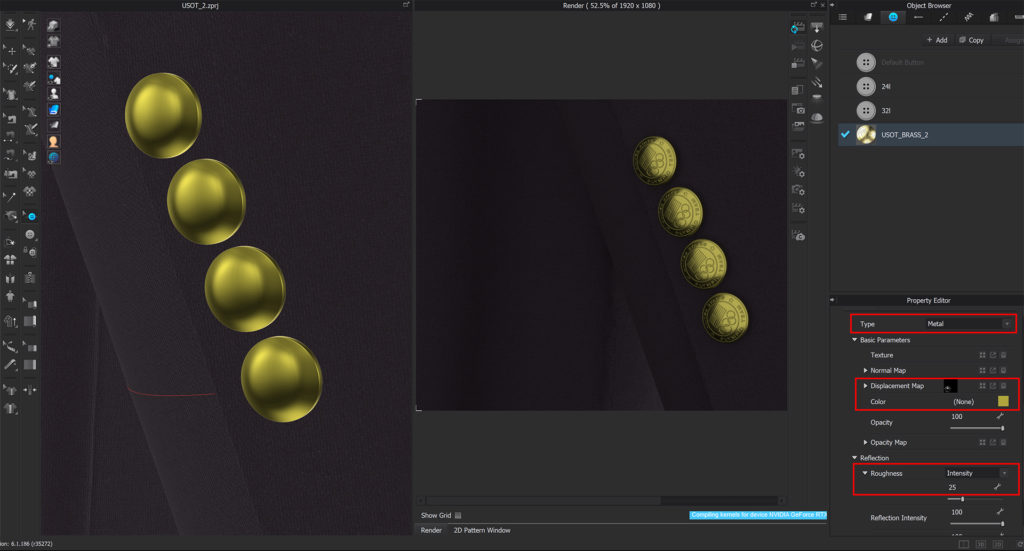
Task: Expand the Opacity Map row
Action: pyautogui.click(x=865, y=442)
